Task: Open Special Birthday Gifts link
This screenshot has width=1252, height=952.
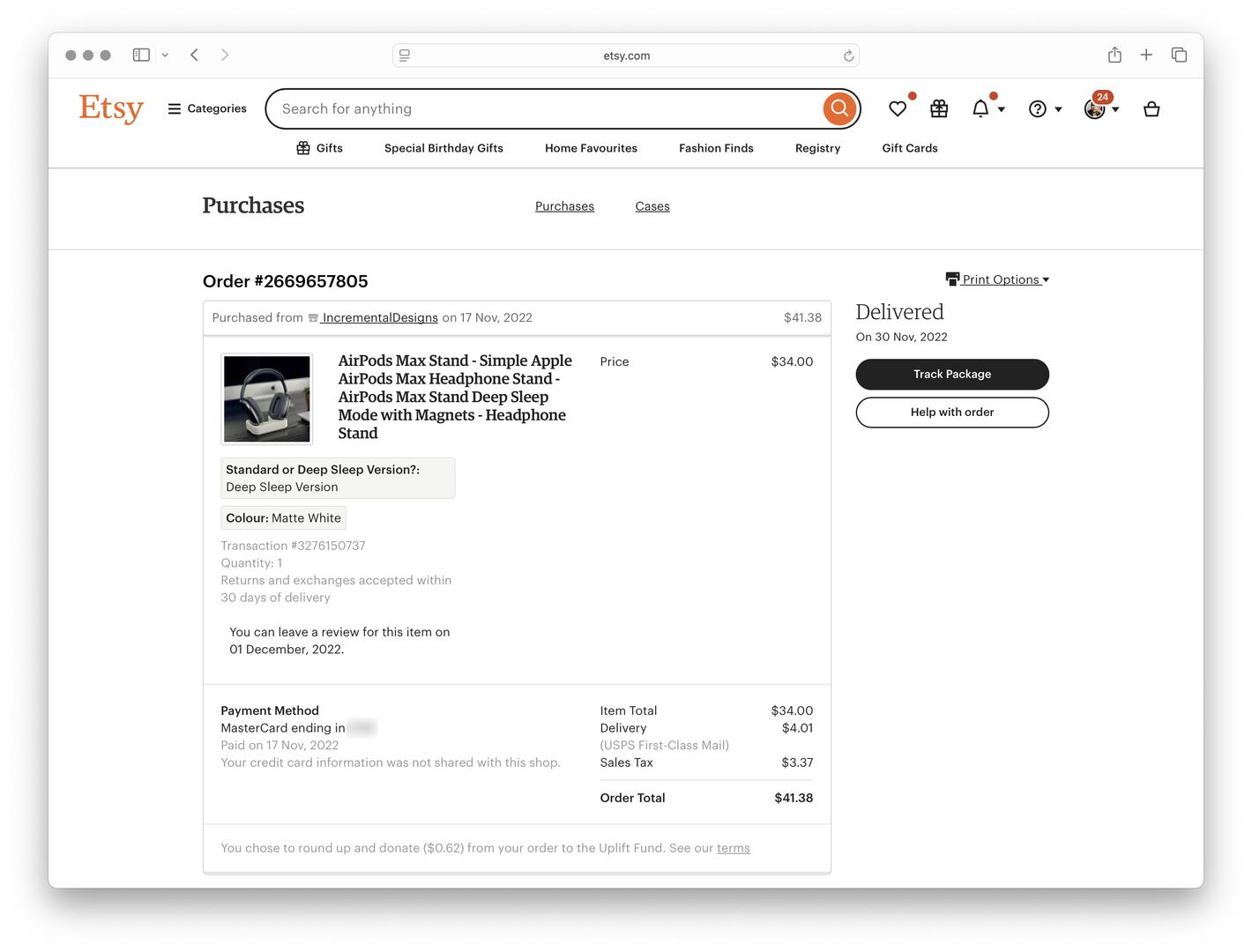Action: [443, 148]
